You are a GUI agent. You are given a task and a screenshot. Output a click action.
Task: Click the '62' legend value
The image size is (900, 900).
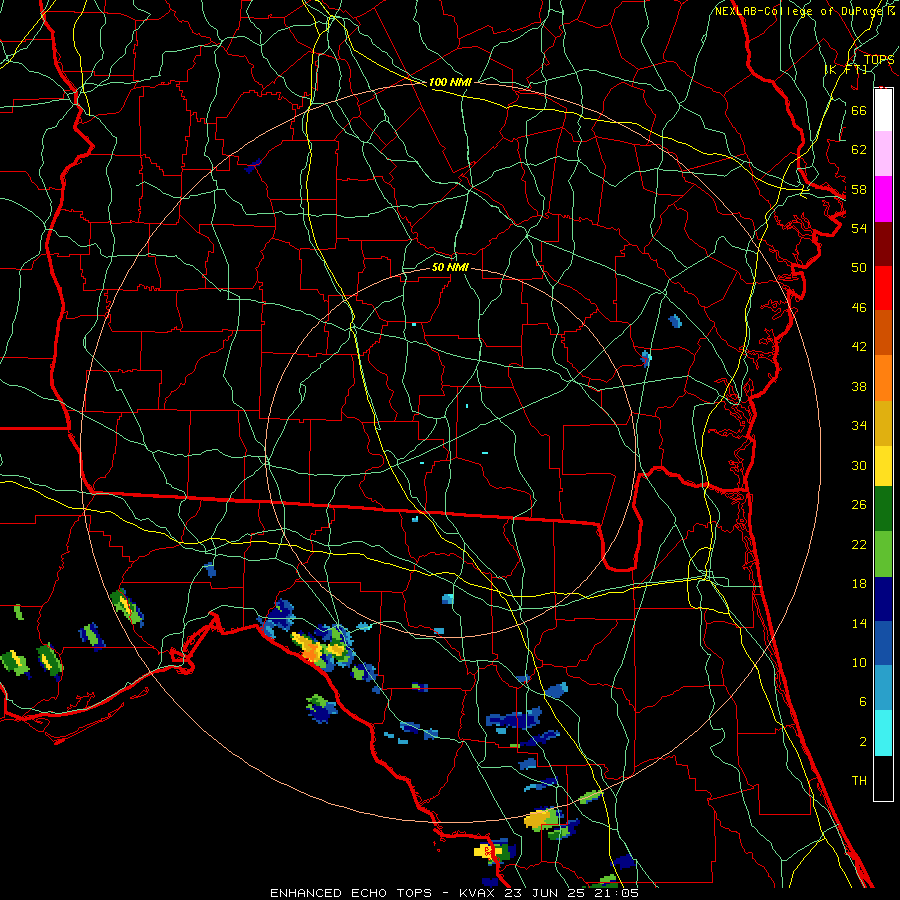point(859,150)
